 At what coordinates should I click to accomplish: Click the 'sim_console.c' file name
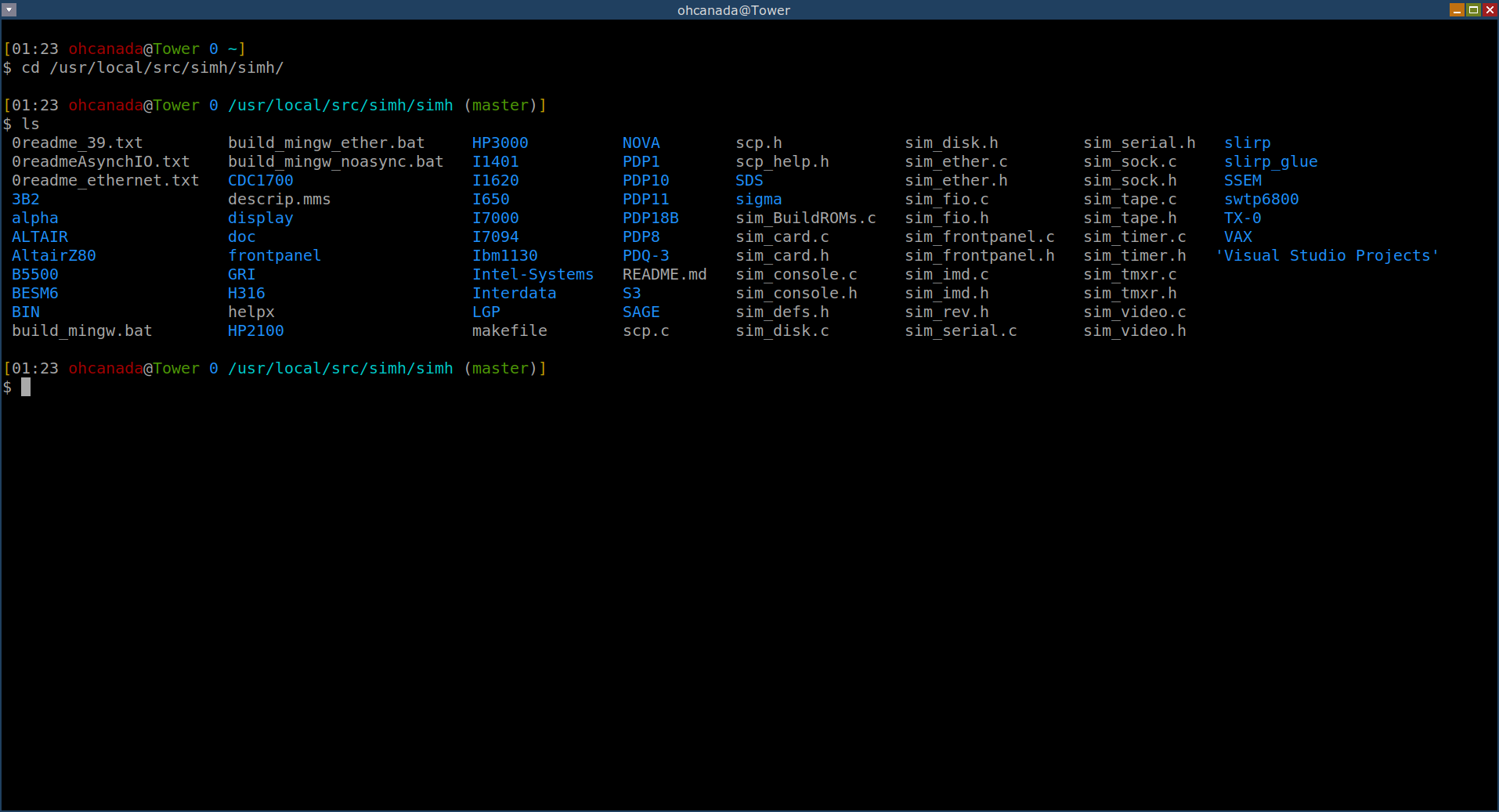click(796, 275)
